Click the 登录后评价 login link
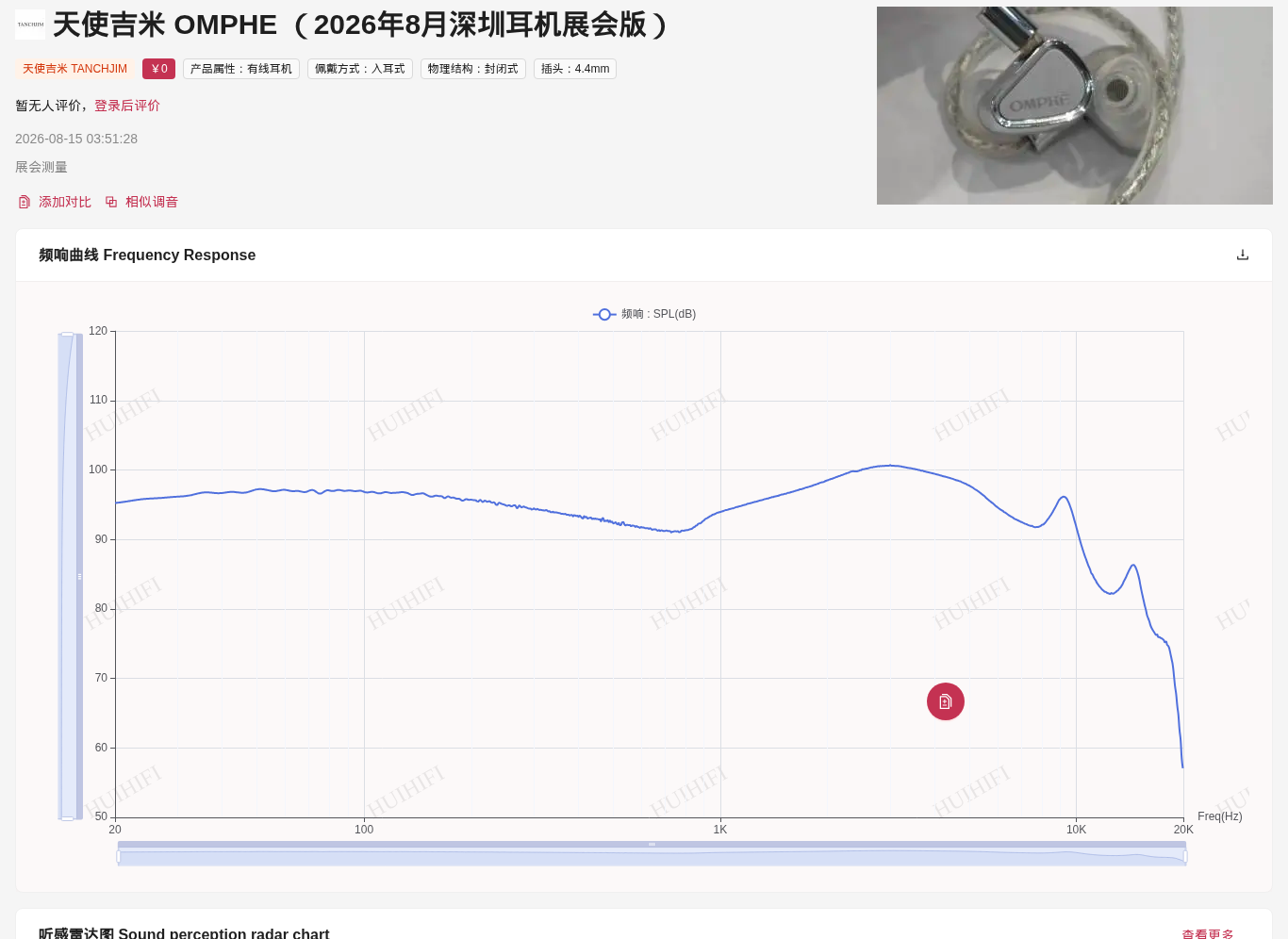The image size is (1288, 939). (x=127, y=106)
